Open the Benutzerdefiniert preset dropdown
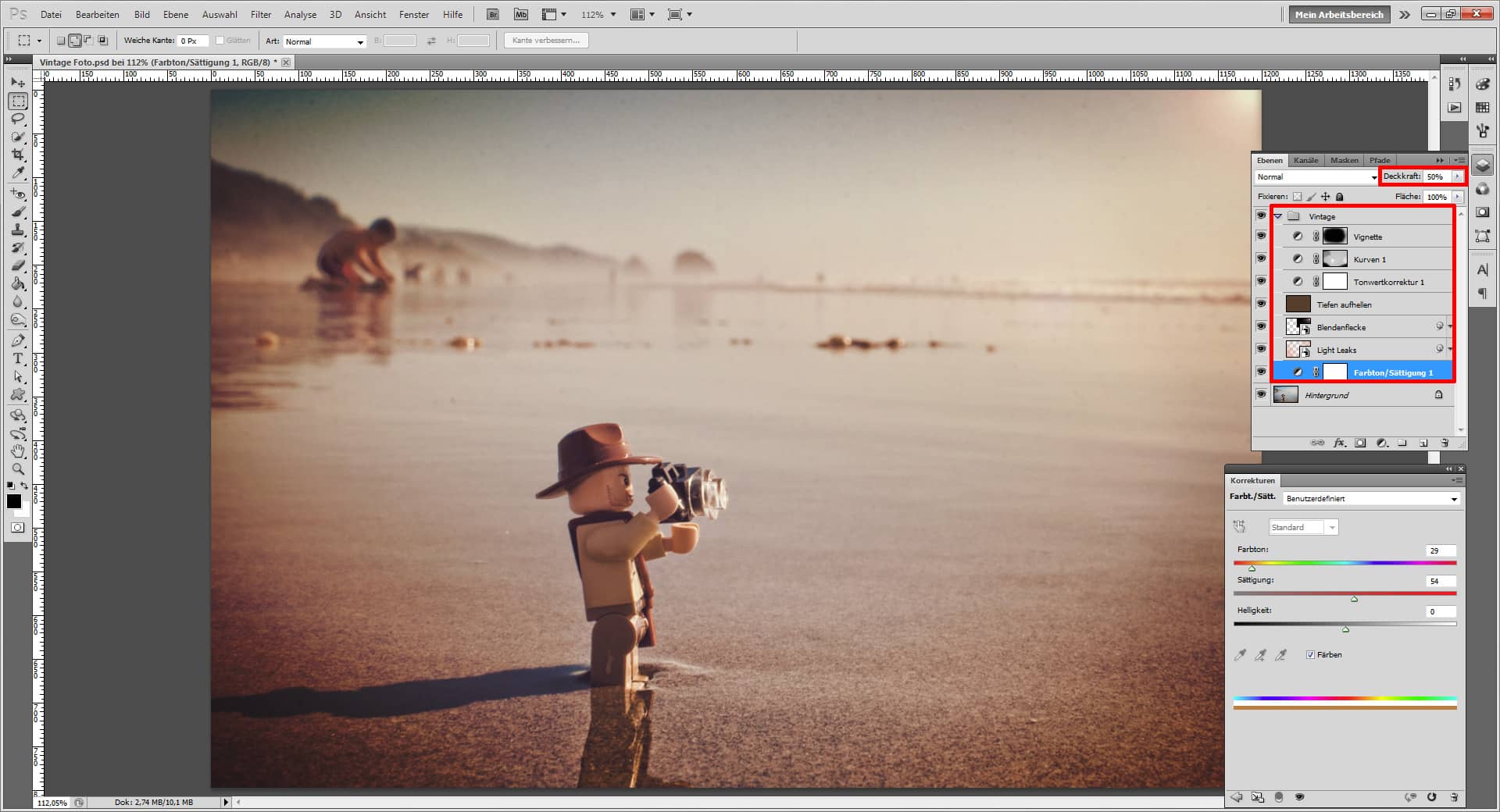The height and width of the screenshot is (812, 1500). pos(1371,499)
